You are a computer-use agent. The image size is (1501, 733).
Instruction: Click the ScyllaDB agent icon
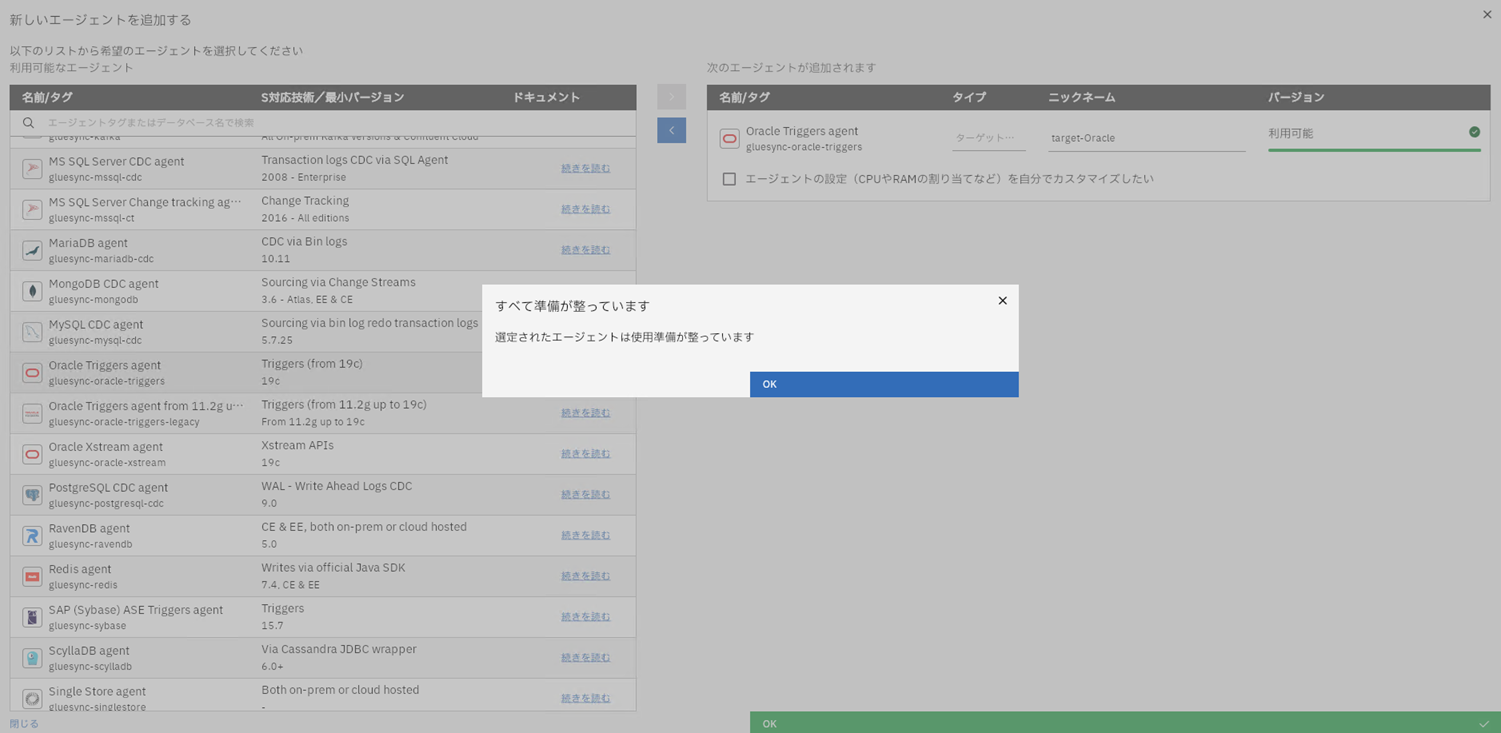point(32,658)
